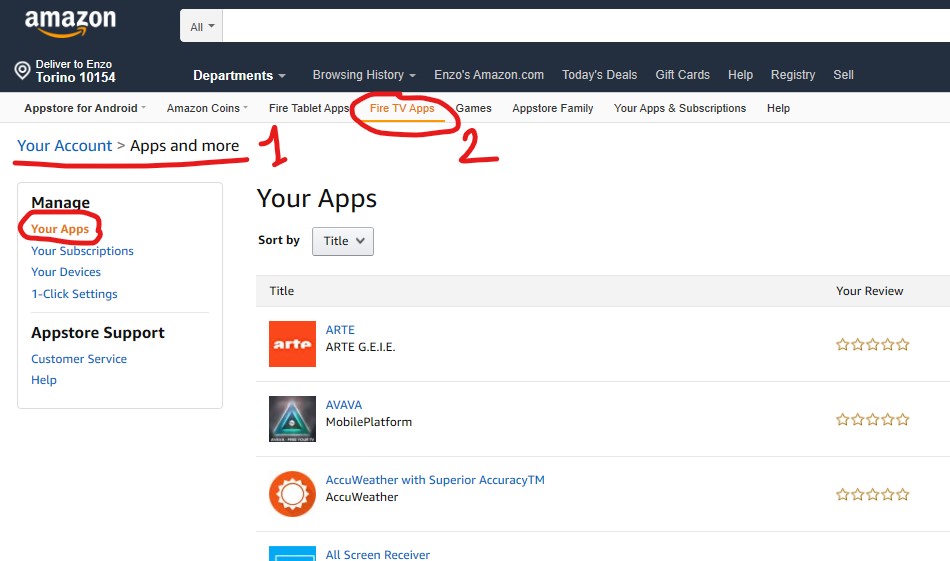The image size is (950, 561).
Task: Go to Your Subscriptions in sidebar
Action: point(82,251)
